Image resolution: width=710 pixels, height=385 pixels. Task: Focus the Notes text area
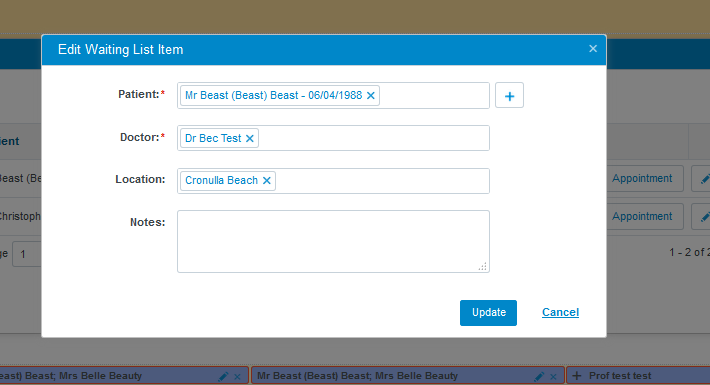333,241
